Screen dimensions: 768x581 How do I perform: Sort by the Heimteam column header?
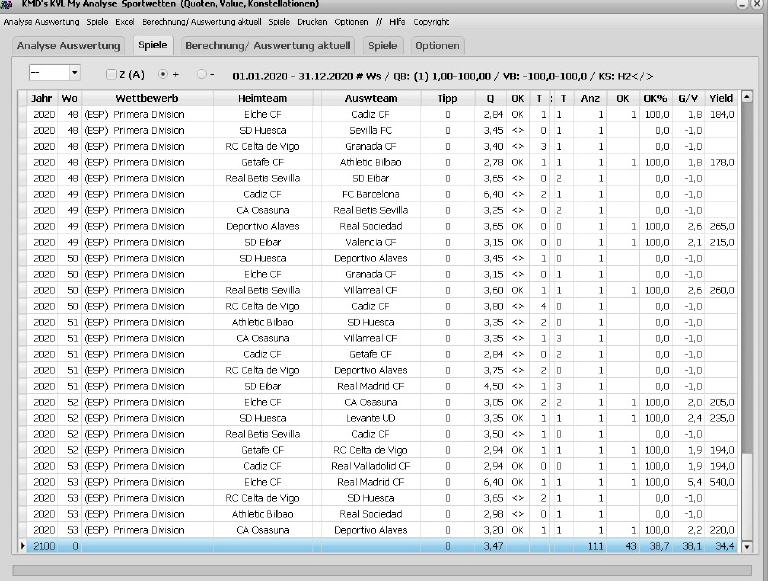[263, 98]
